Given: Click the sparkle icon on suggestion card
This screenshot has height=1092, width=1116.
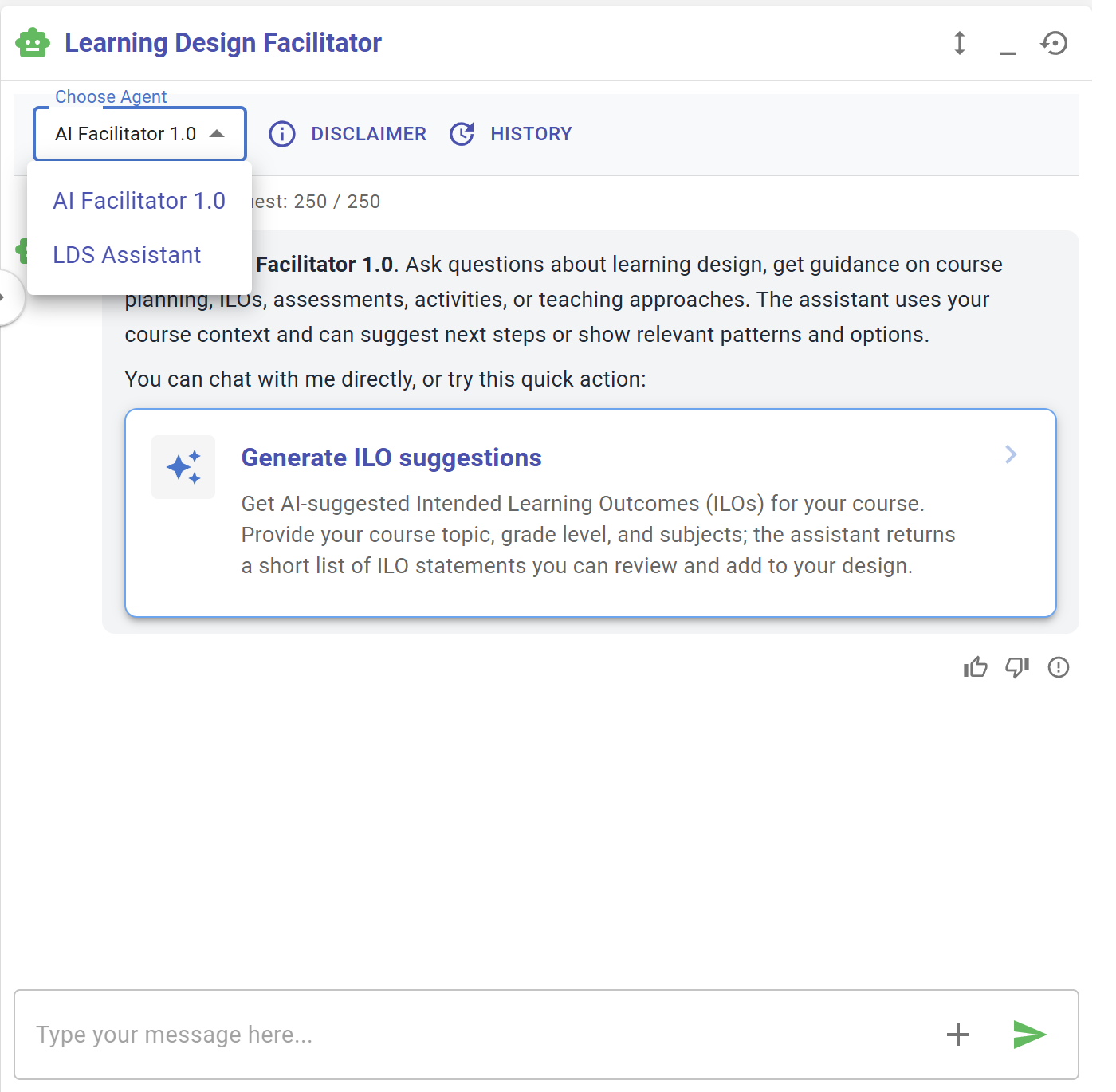Looking at the screenshot, I should click(x=183, y=467).
